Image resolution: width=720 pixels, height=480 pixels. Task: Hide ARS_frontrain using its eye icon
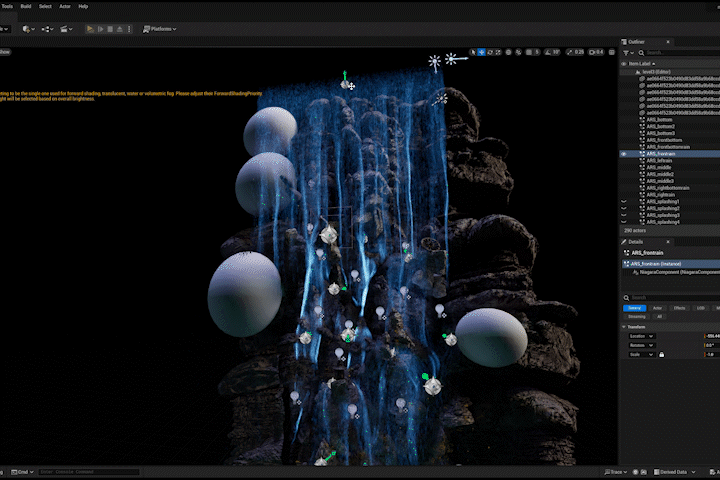624,154
